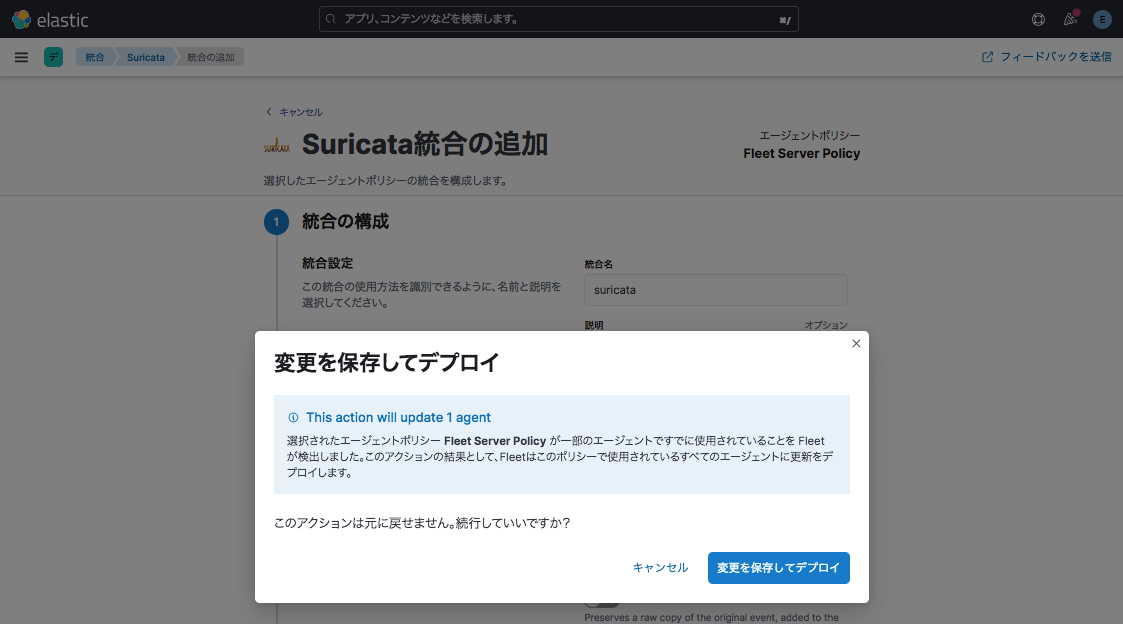Click the info icon in the agent callout

[293, 418]
